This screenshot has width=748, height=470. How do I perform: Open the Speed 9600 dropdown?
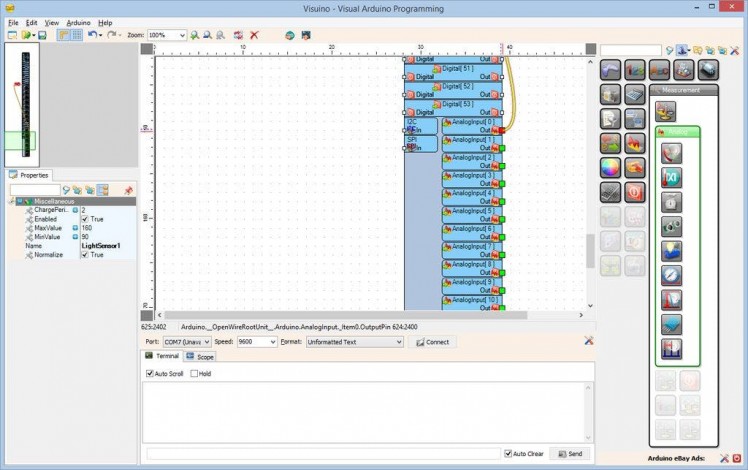273,342
